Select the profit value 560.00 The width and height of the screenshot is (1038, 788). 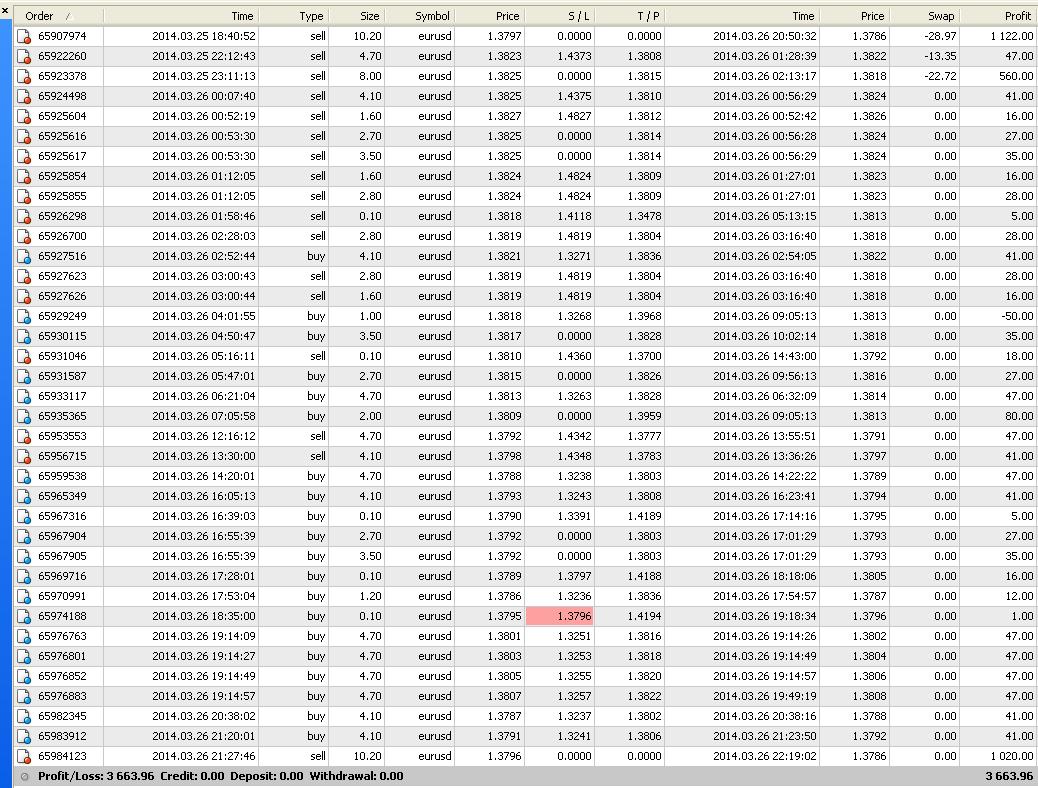pyautogui.click(x=1016, y=76)
